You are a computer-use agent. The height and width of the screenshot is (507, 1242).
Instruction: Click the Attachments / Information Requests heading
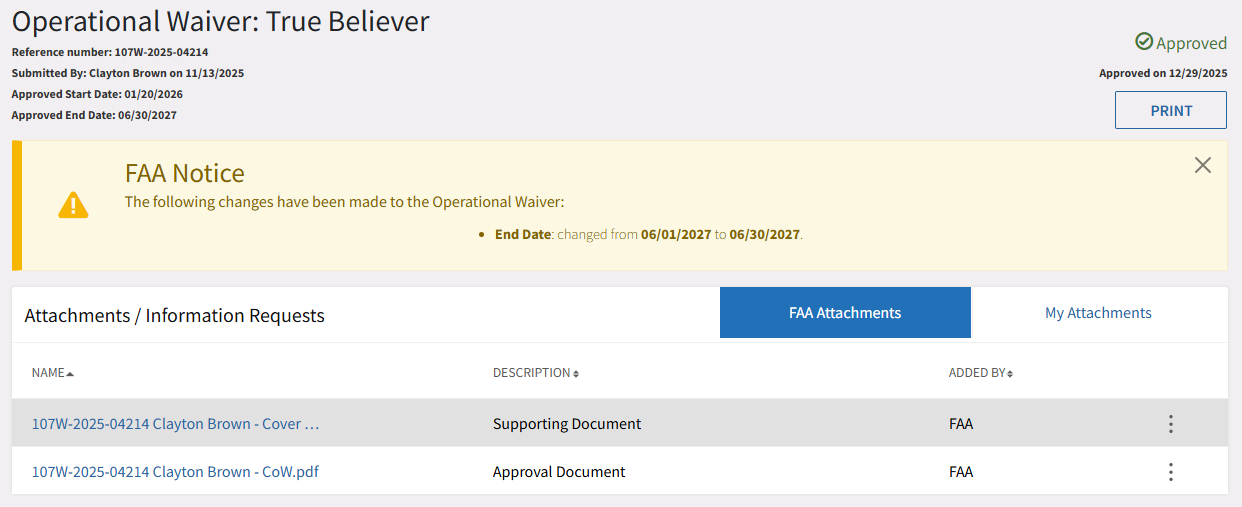coord(174,316)
